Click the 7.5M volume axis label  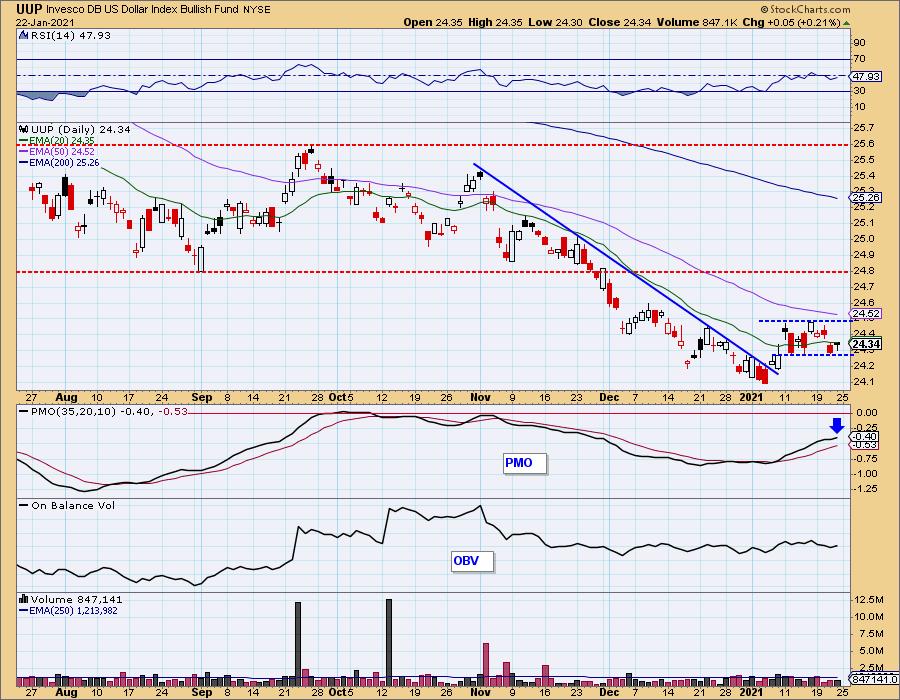[871, 633]
